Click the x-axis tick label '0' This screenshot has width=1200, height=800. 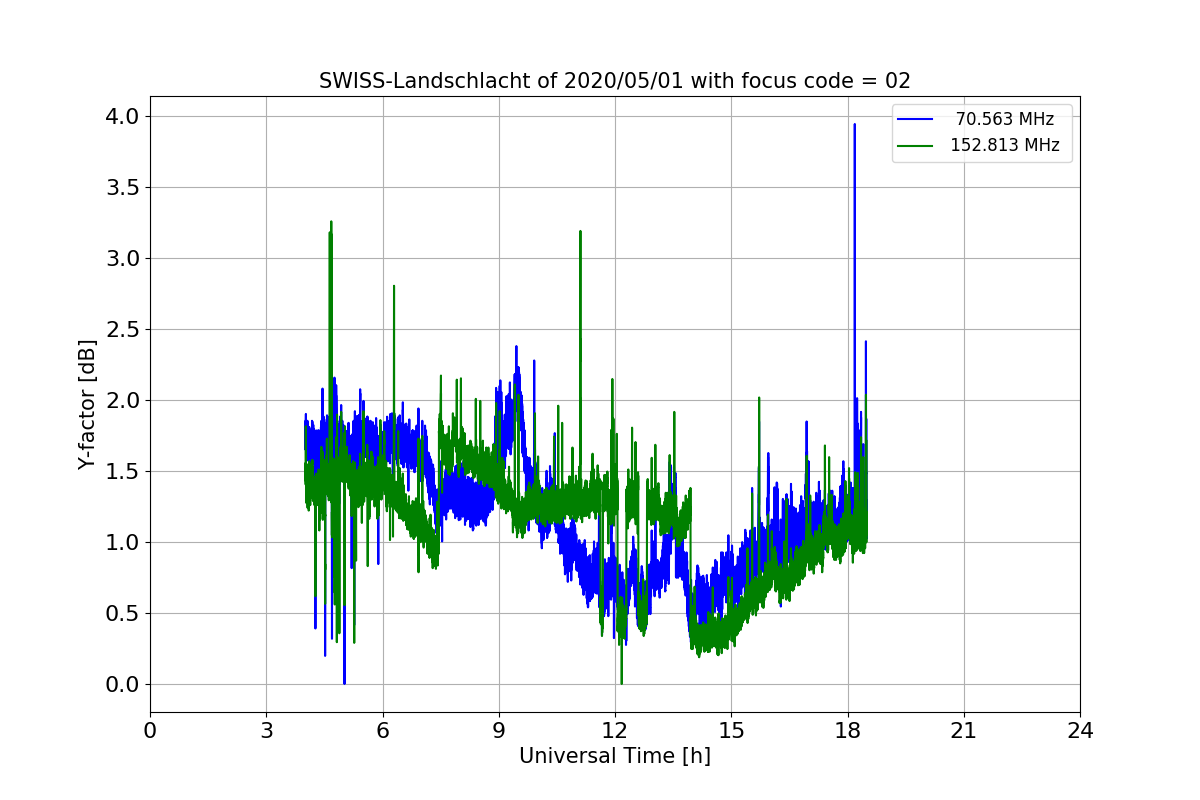click(150, 730)
